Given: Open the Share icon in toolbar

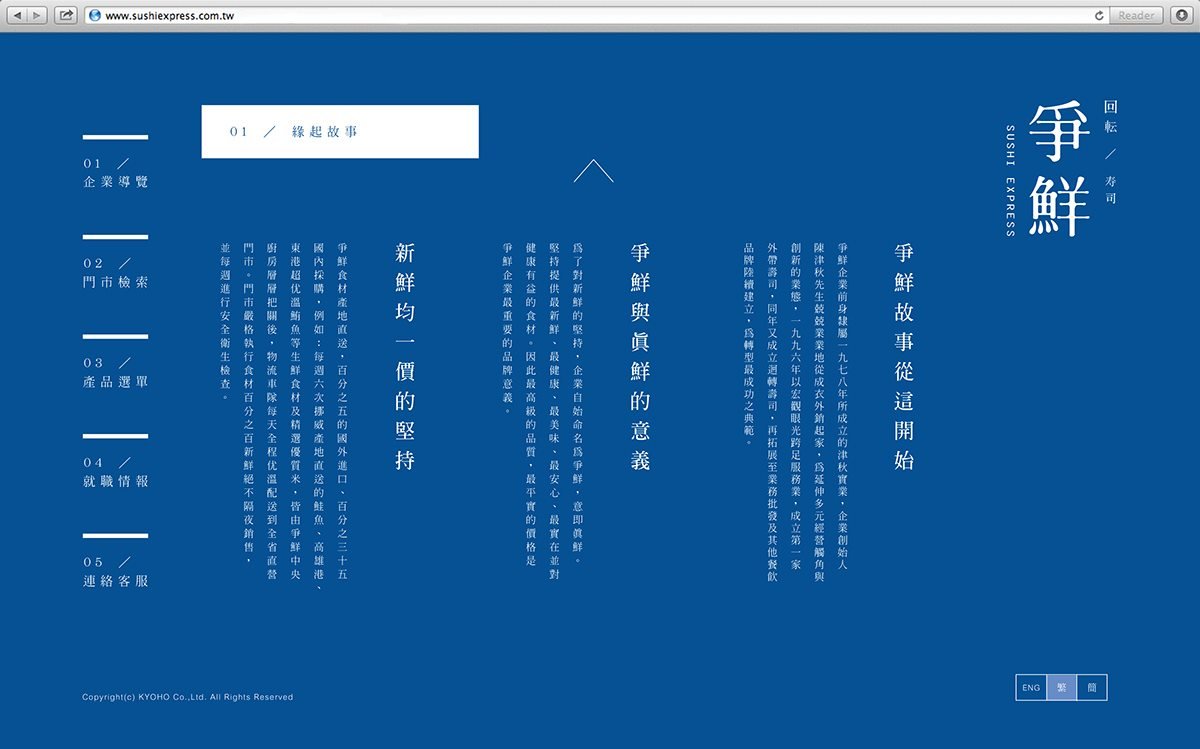Looking at the screenshot, I should point(66,15).
